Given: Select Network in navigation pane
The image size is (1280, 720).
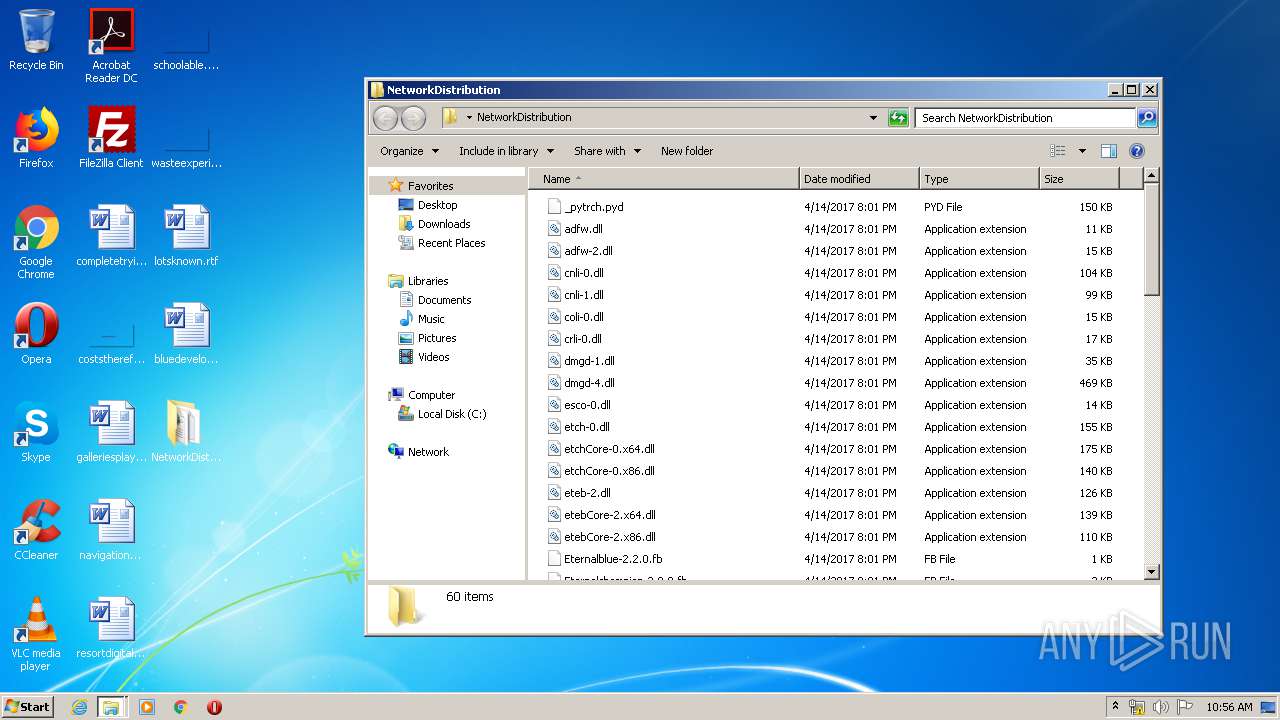Looking at the screenshot, I should [428, 452].
